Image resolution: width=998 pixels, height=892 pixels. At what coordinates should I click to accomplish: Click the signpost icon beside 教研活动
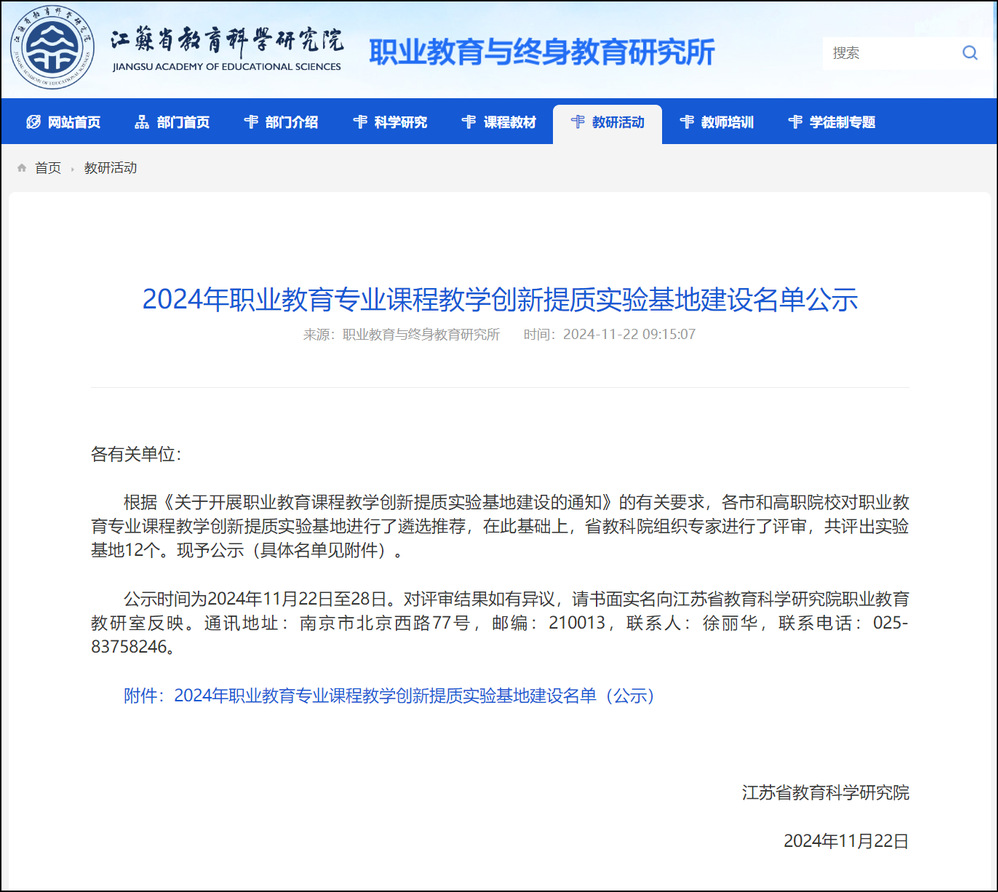coord(578,122)
